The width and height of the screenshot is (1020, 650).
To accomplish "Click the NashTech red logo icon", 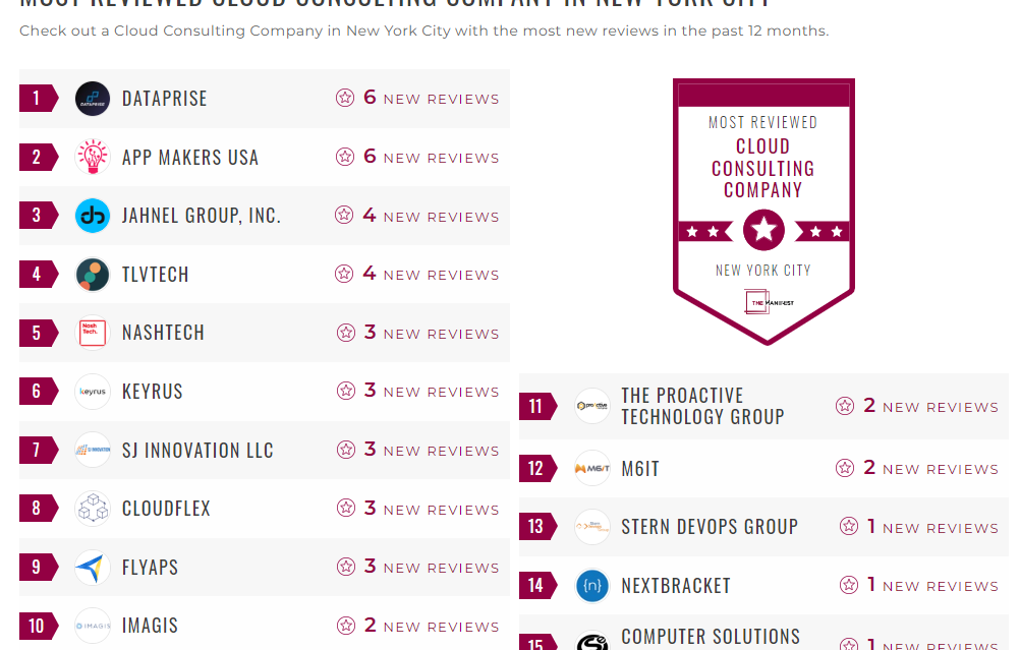I will tap(92, 333).
